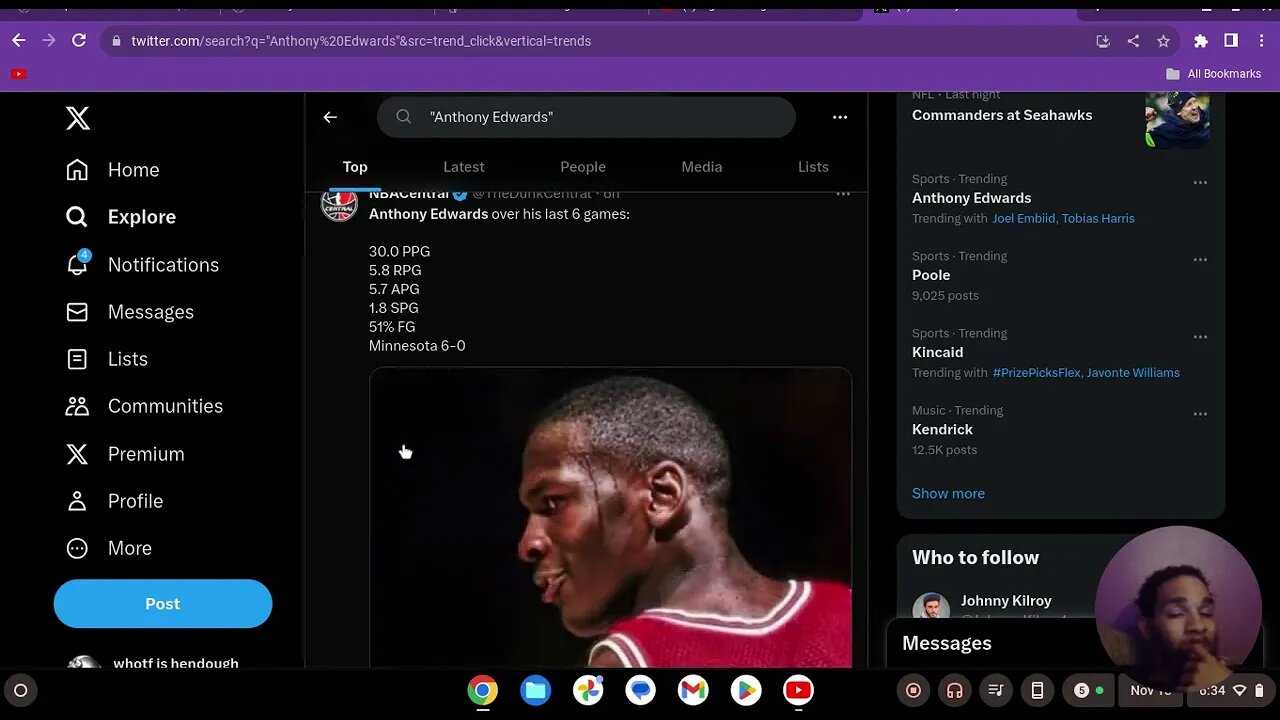1280x720 pixels.
Task: Select the Top search tab
Action: (355, 167)
